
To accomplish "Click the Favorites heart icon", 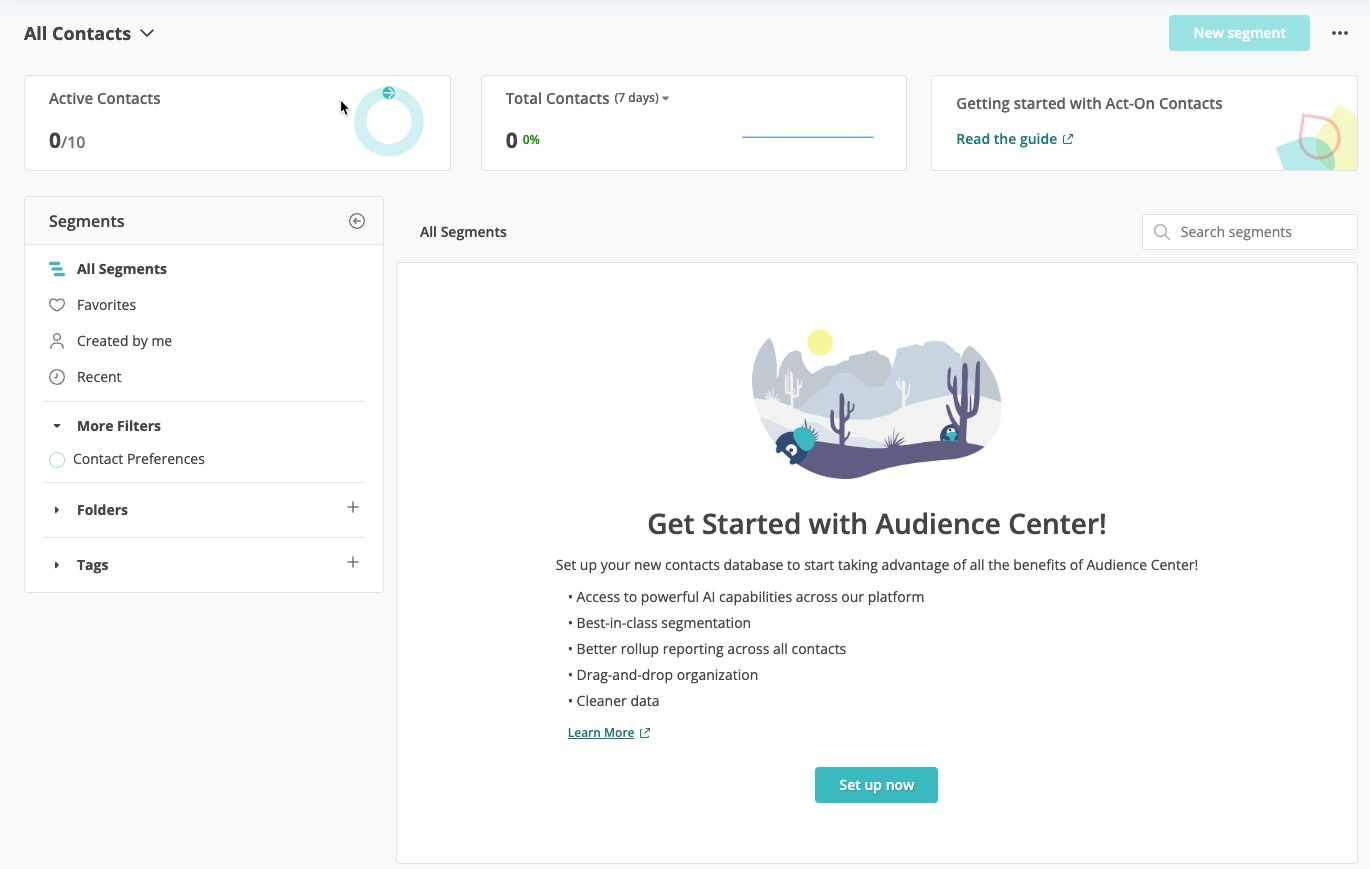I will 57,305.
